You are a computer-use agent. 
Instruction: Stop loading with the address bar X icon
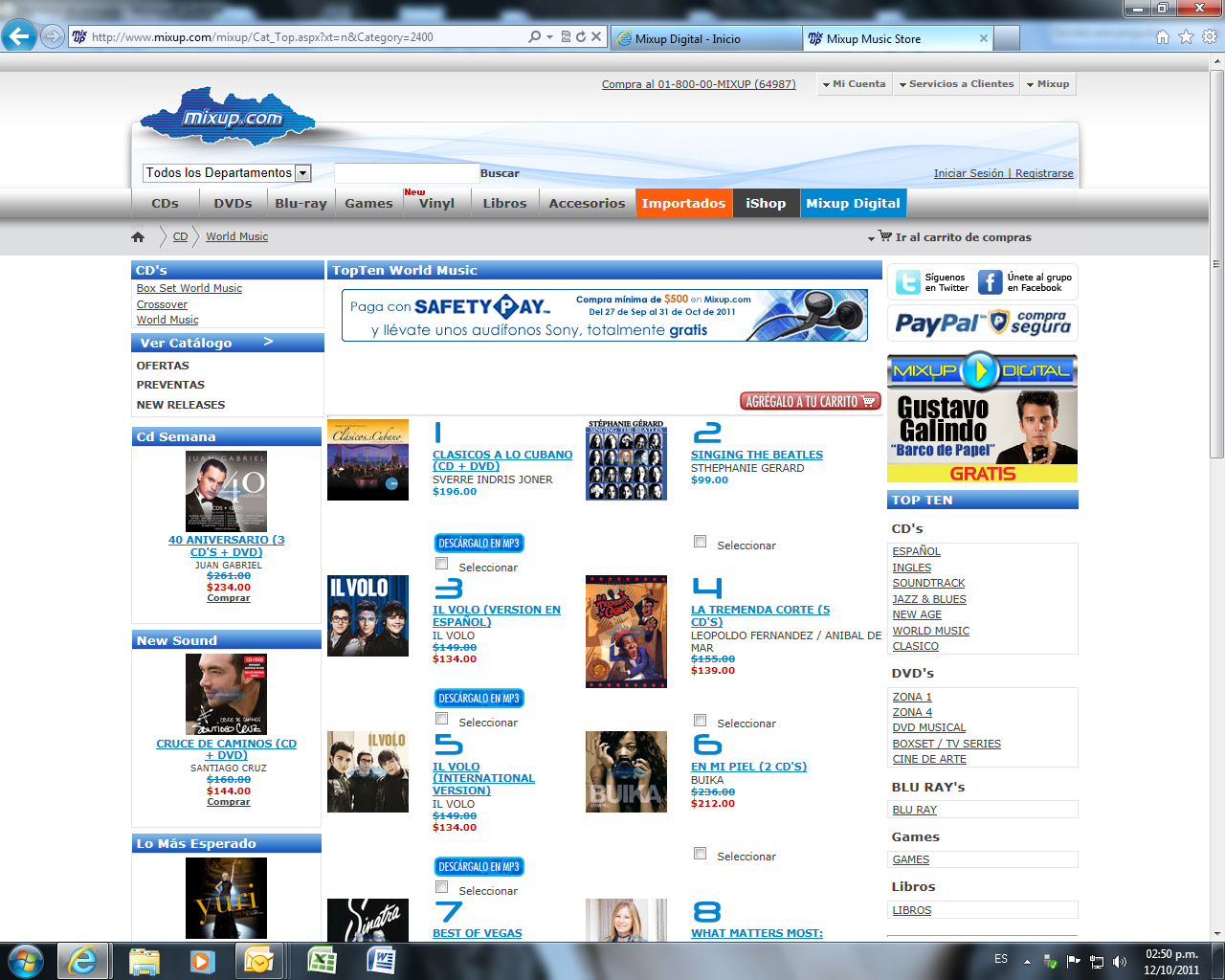(x=596, y=37)
